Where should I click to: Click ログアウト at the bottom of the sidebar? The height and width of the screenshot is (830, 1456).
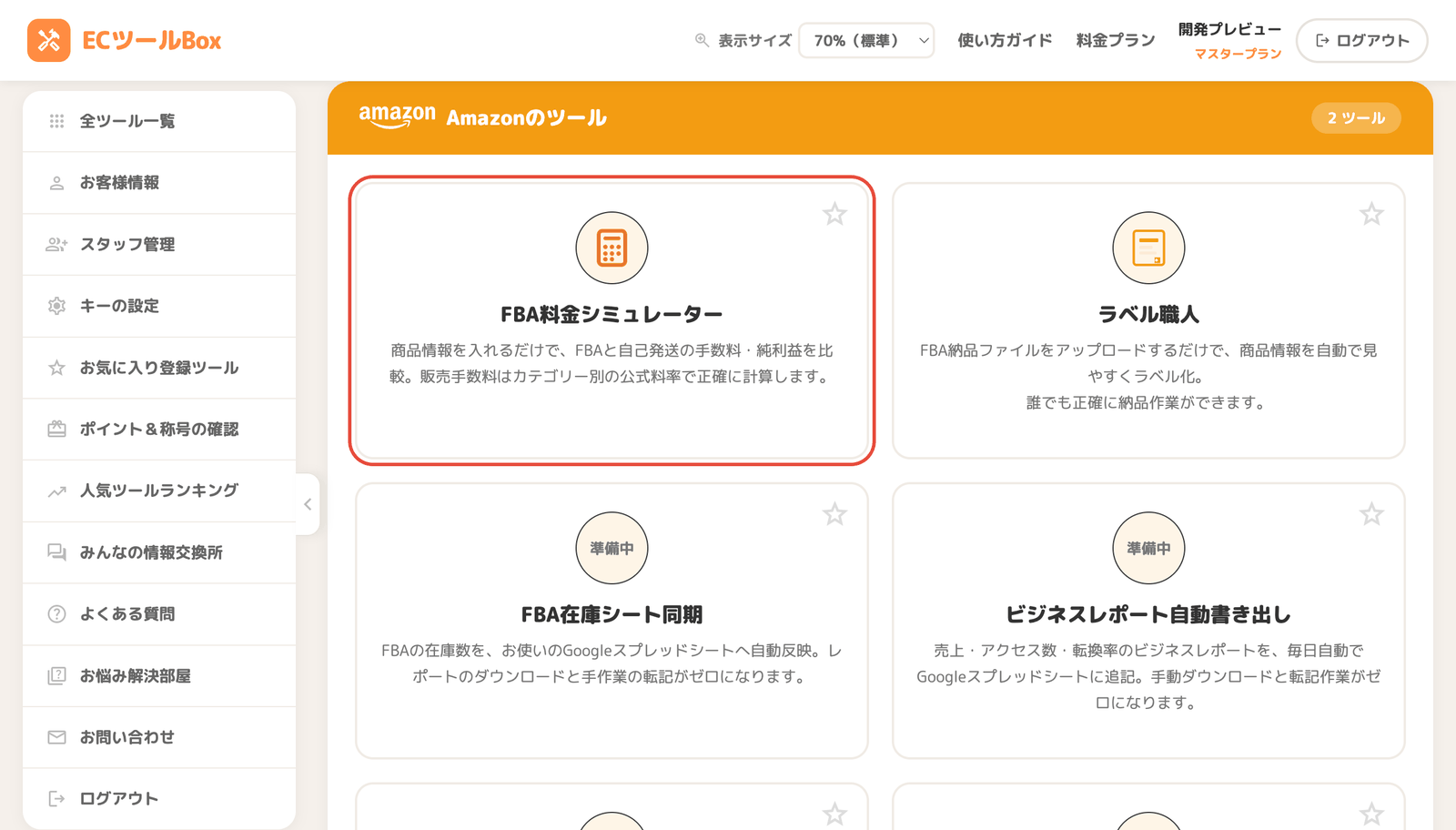pos(159,798)
